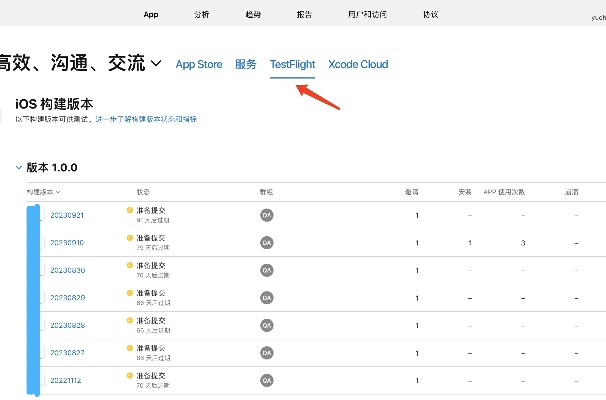Sort by the 构建版本 column header arrow

click(x=58, y=191)
